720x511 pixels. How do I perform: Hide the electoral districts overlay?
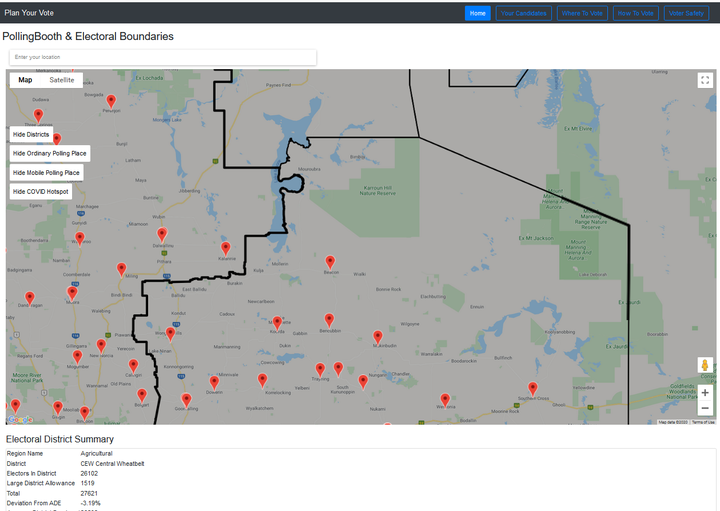tap(31, 134)
